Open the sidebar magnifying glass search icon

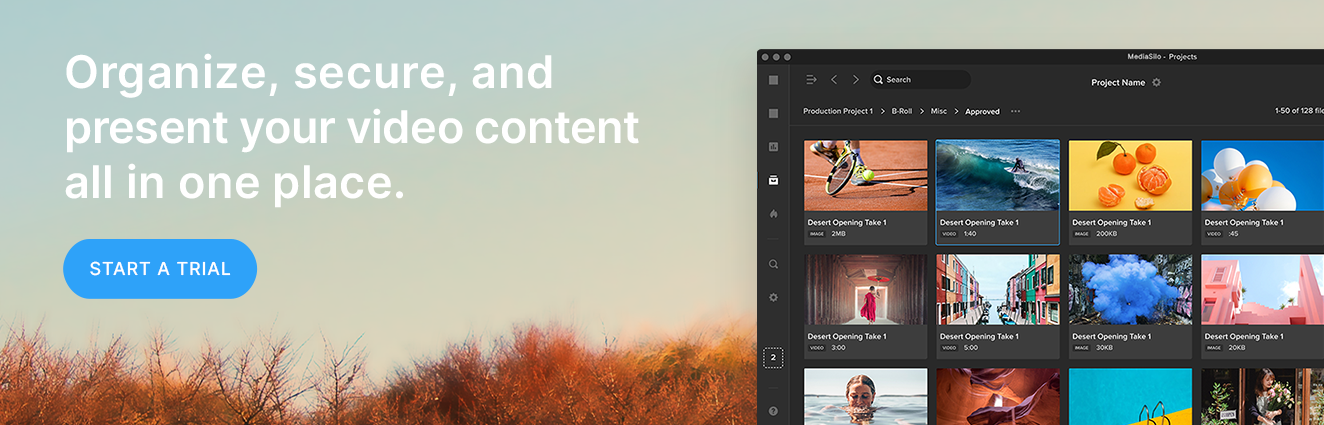(x=773, y=265)
